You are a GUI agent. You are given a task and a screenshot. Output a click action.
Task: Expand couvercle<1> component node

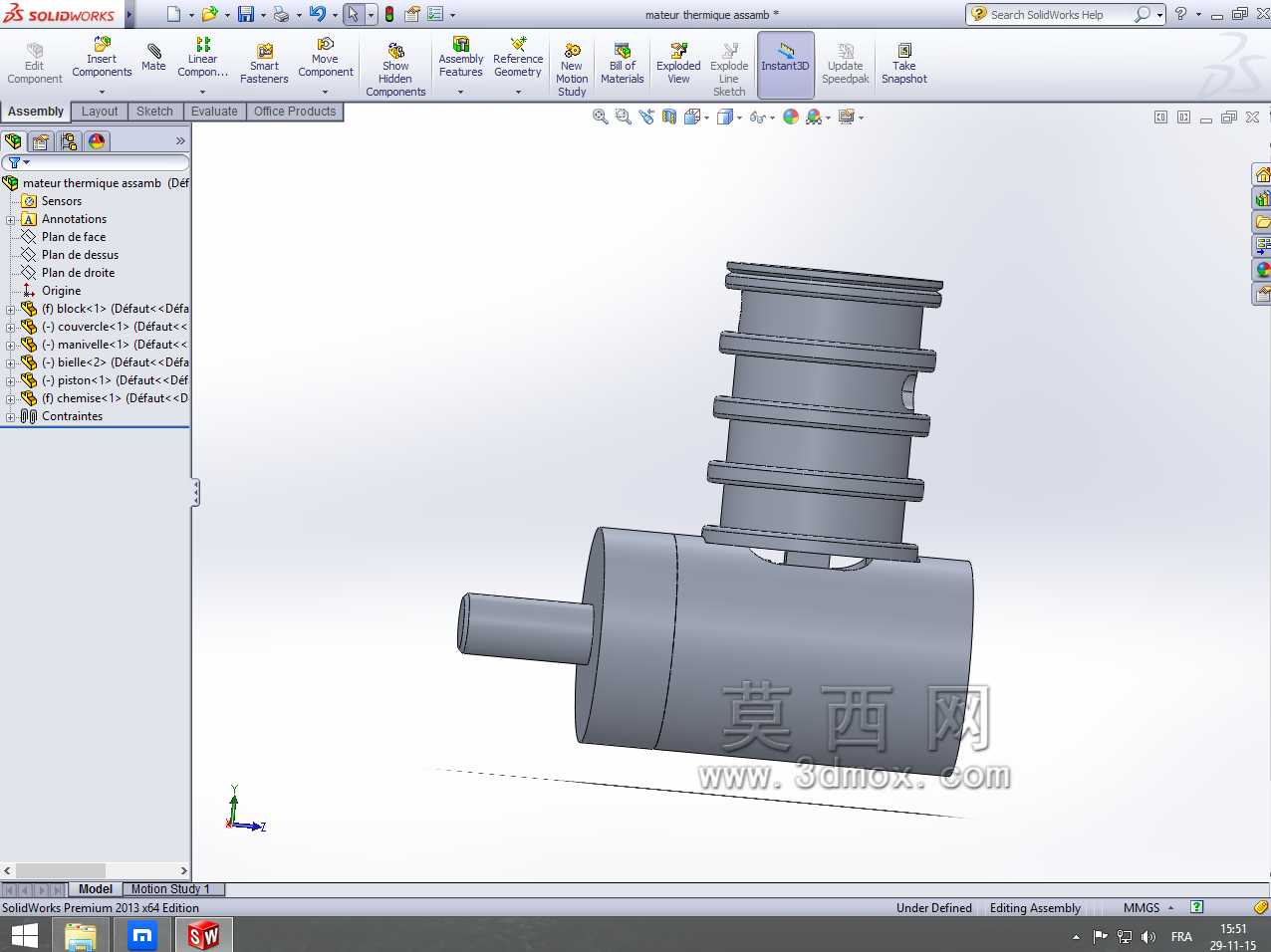click(x=10, y=328)
